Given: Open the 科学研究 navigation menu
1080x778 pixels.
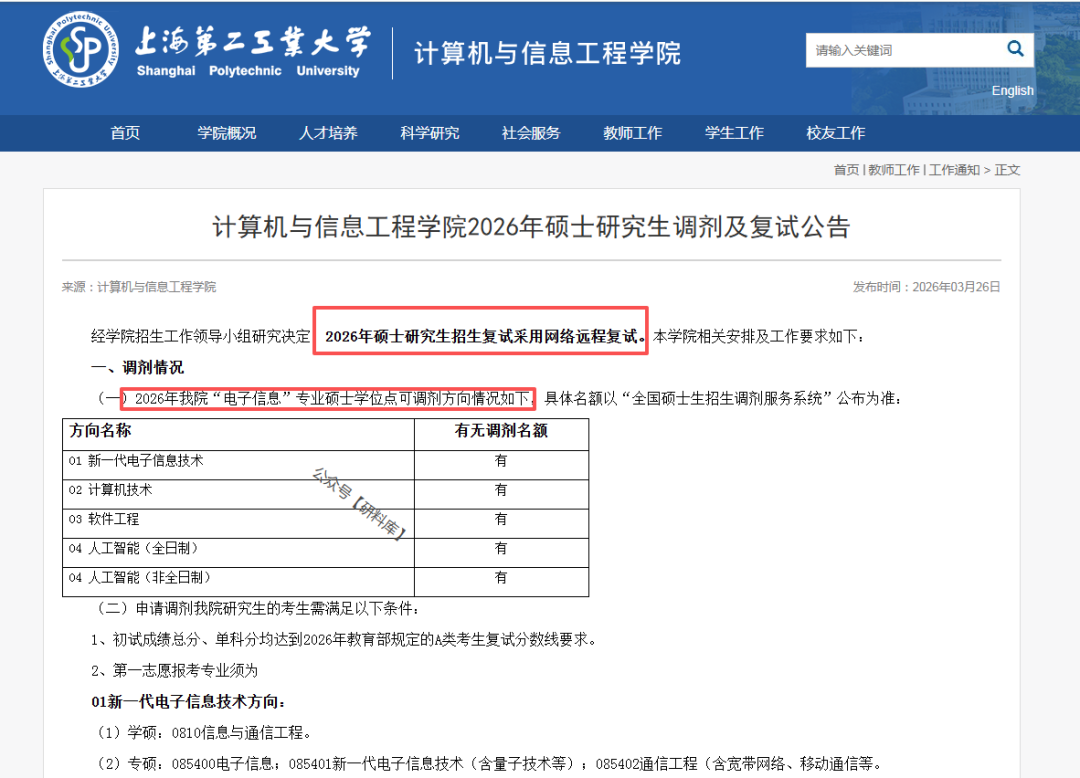Looking at the screenshot, I should click(x=430, y=133).
